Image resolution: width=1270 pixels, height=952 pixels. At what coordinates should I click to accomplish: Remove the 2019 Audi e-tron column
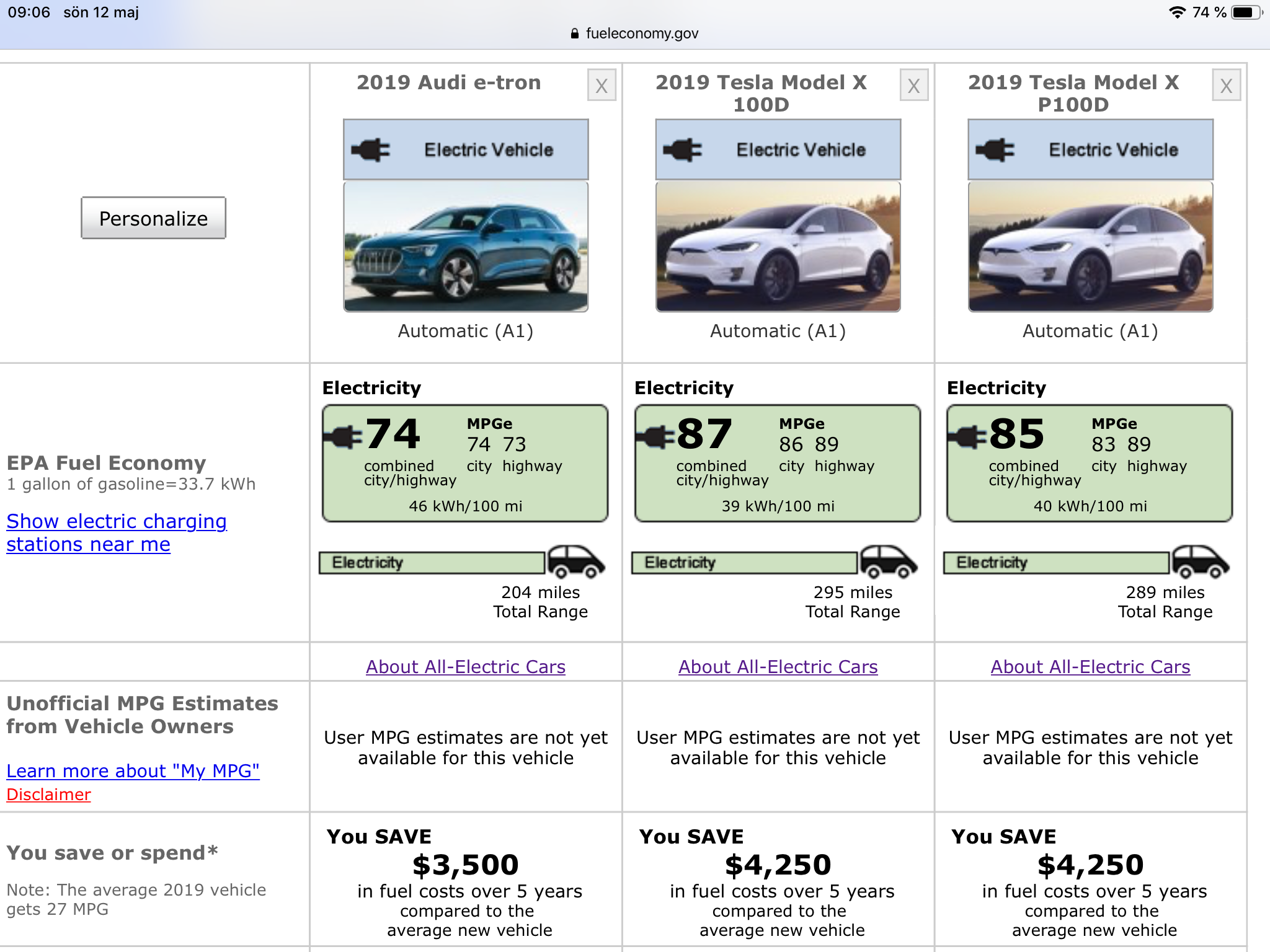click(x=602, y=86)
